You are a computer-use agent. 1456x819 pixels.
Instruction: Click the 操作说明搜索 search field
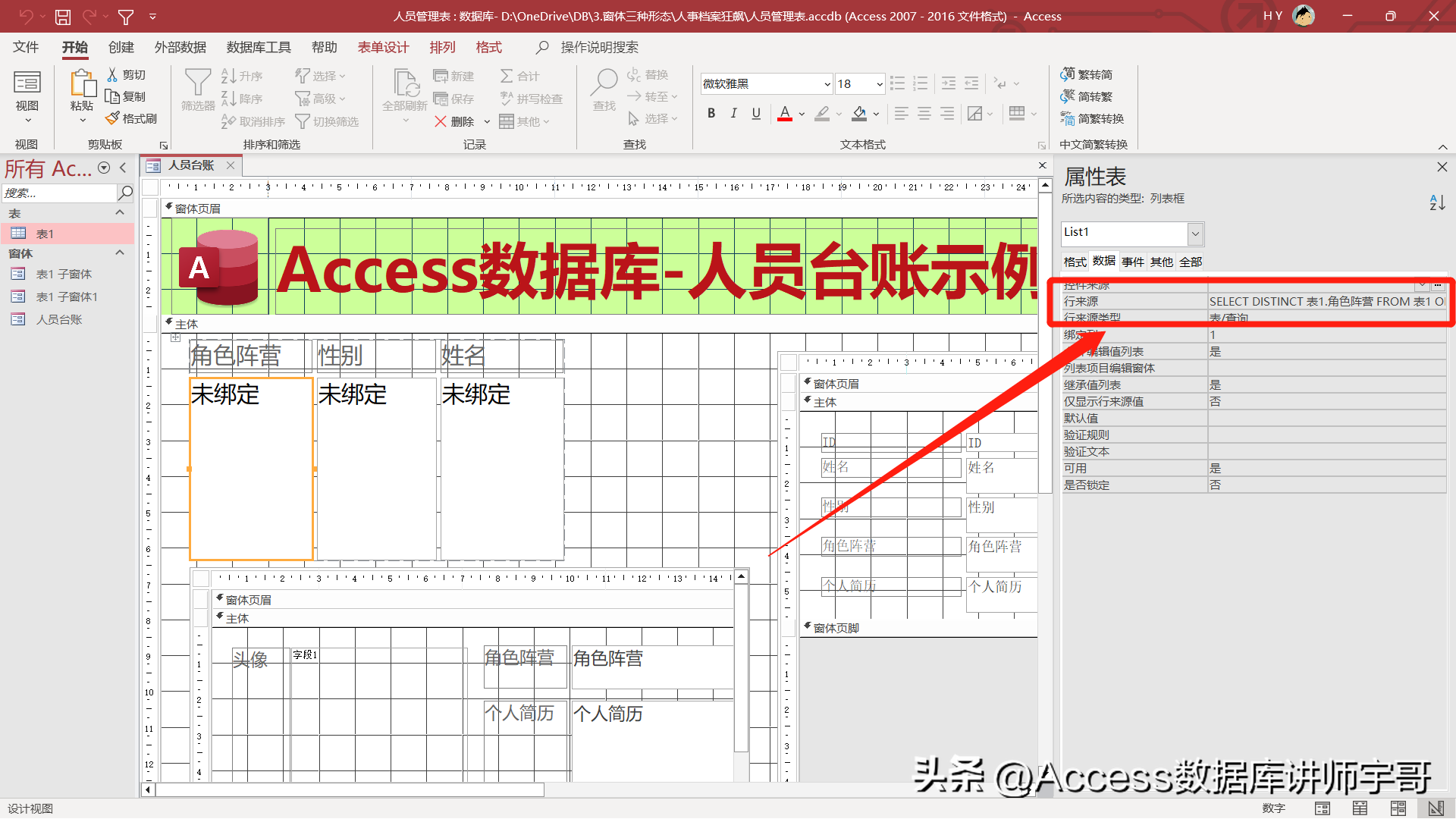click(x=599, y=47)
